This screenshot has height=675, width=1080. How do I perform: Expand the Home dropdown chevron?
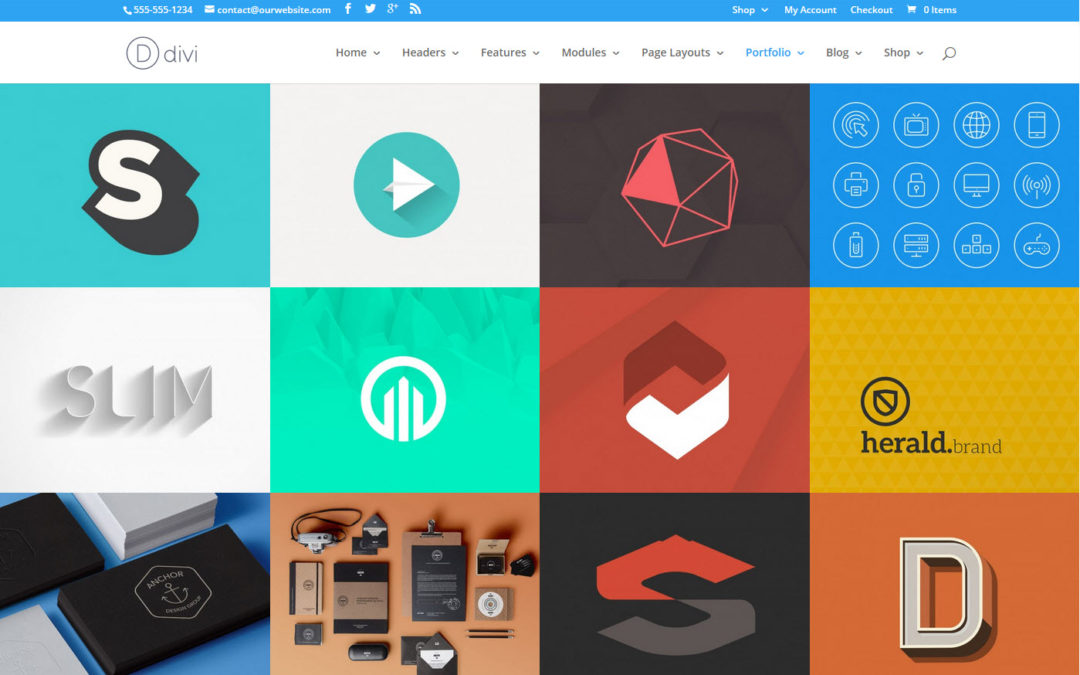click(376, 53)
